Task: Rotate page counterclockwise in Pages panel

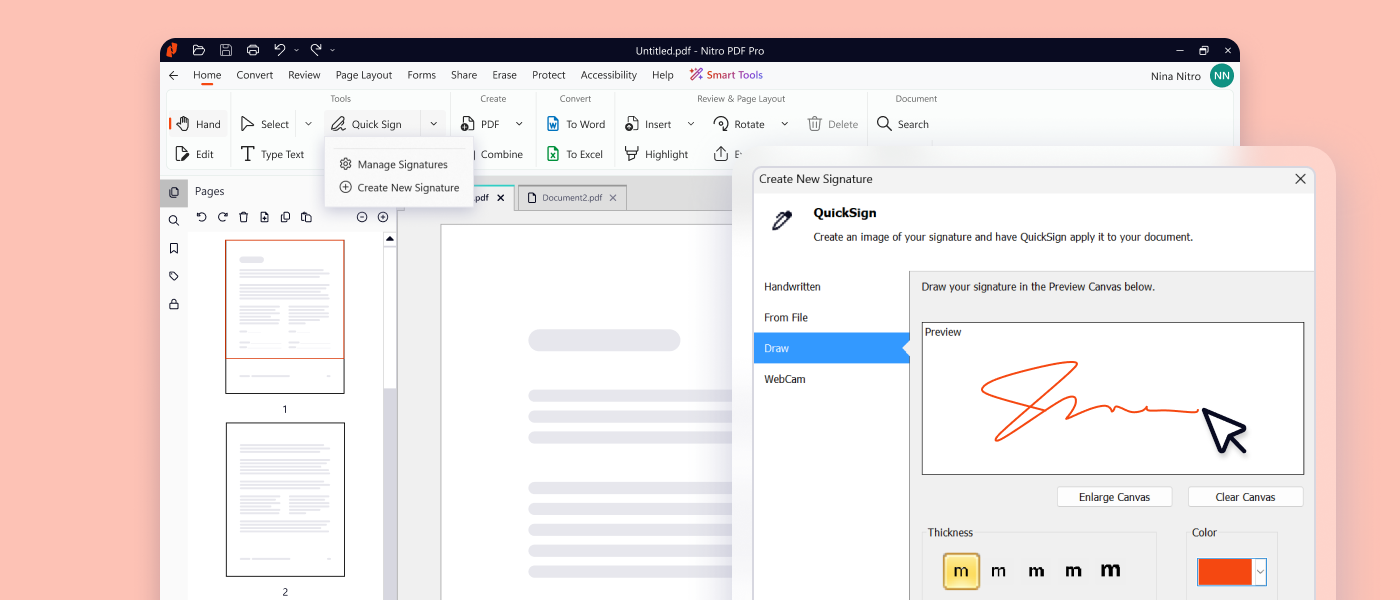Action: pyautogui.click(x=201, y=217)
